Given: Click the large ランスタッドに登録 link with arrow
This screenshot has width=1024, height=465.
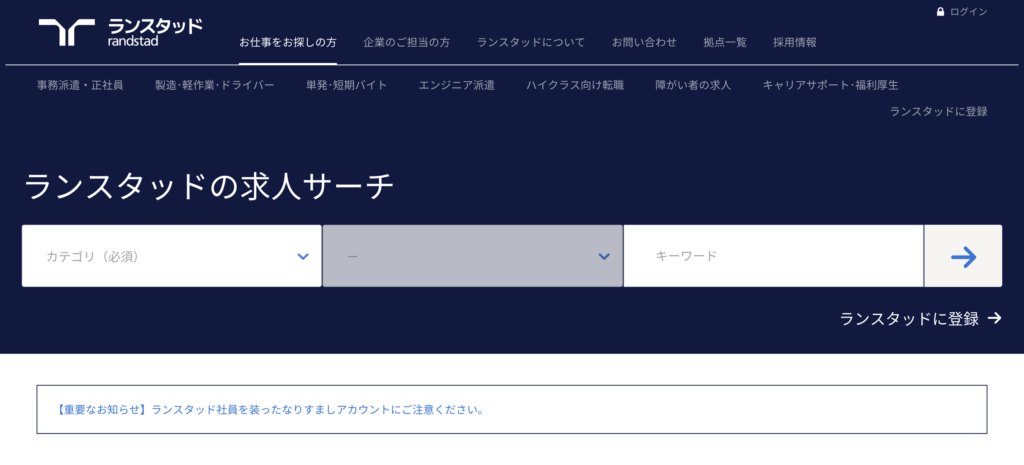Looking at the screenshot, I should coord(920,319).
